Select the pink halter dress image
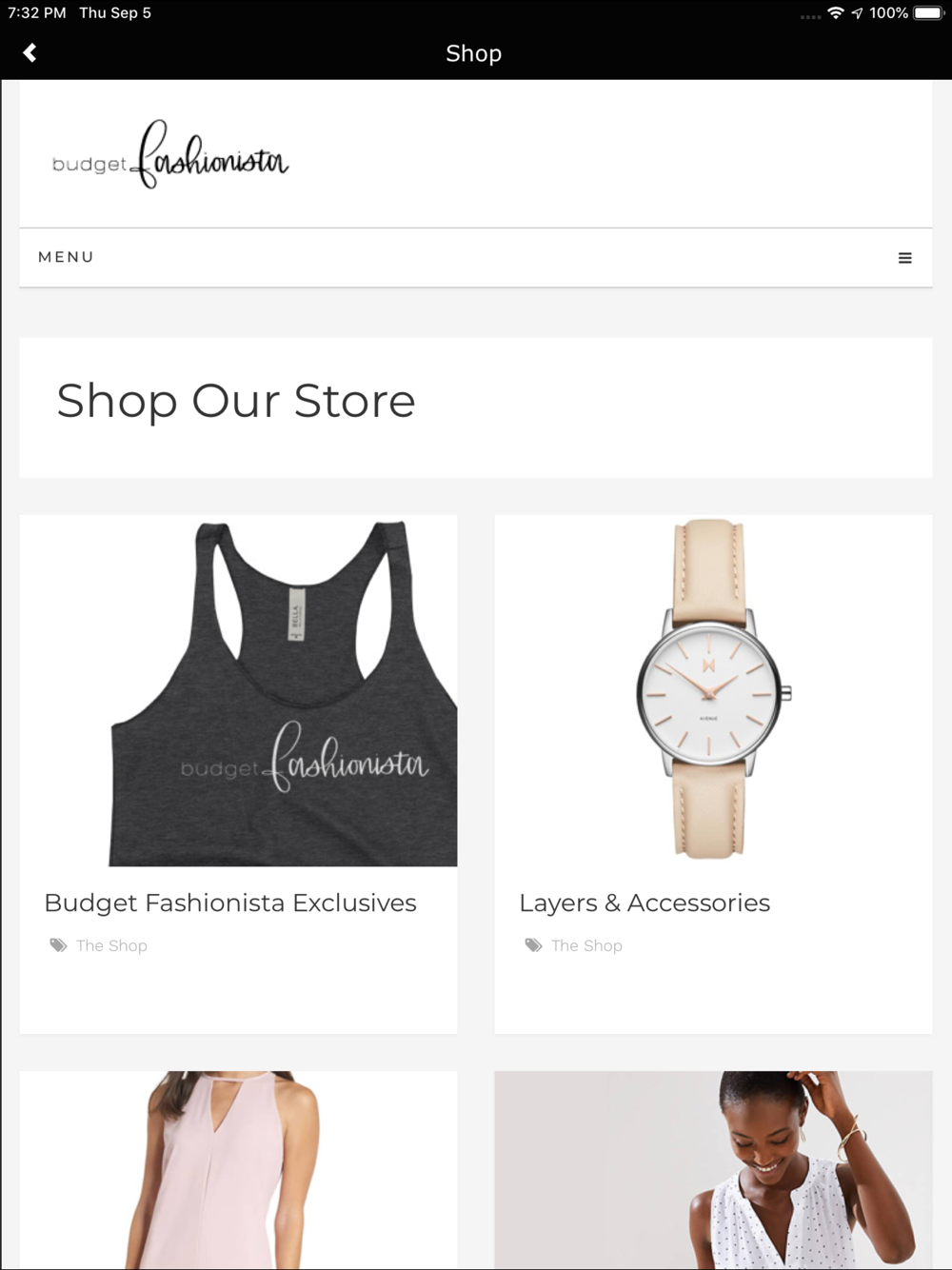Screen dimensions: 952x1270 (x=238, y=1170)
